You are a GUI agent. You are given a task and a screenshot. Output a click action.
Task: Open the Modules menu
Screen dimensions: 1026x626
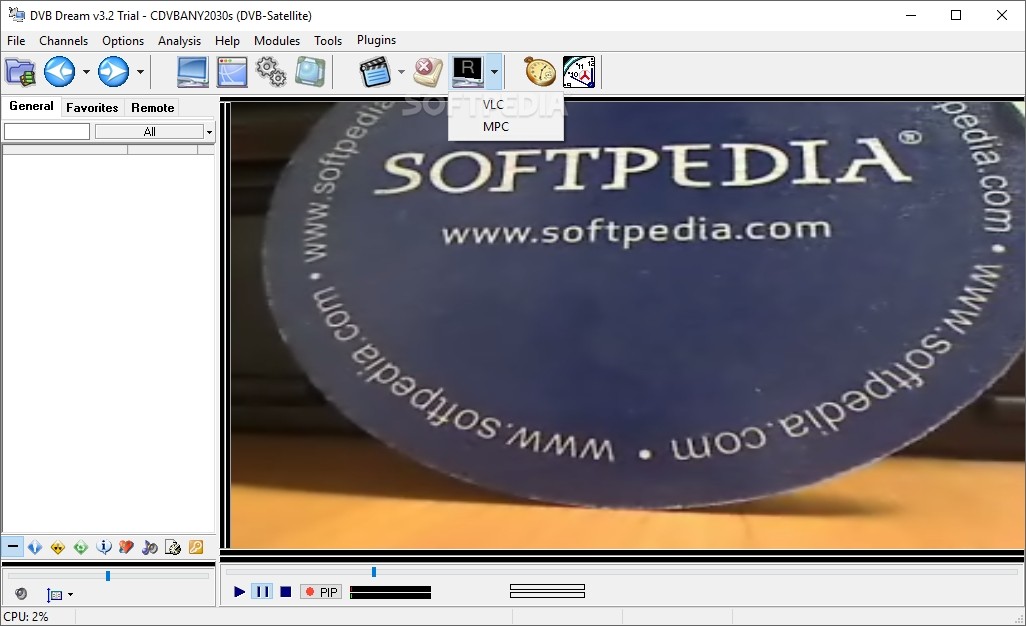tap(277, 41)
